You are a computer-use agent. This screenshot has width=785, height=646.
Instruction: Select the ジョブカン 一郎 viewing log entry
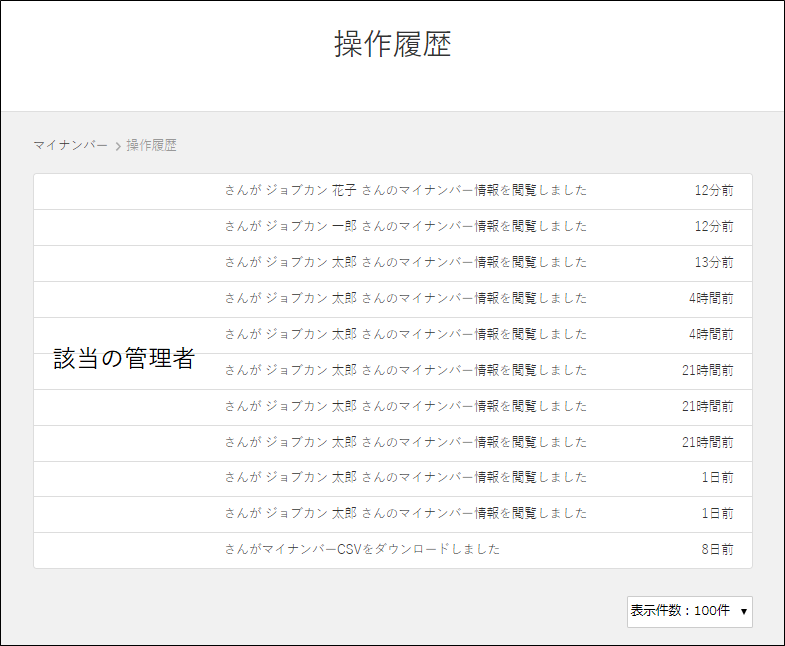click(405, 226)
